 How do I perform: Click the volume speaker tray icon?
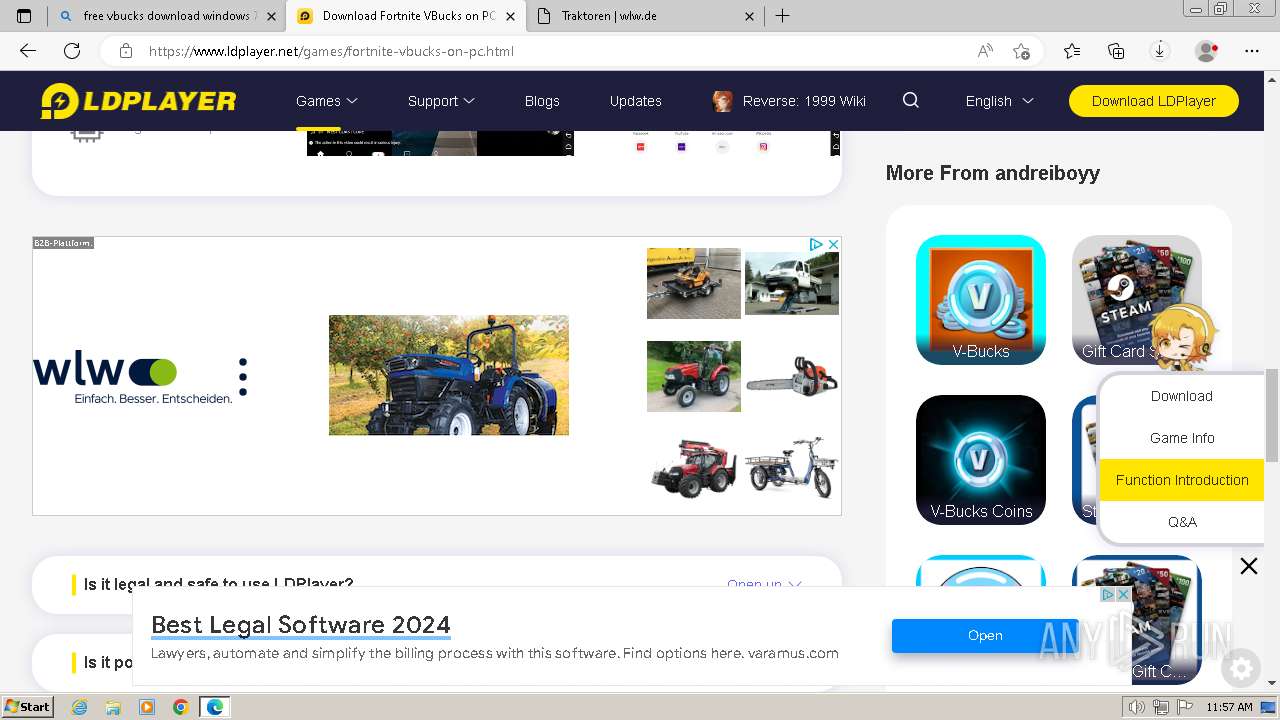(1137, 707)
